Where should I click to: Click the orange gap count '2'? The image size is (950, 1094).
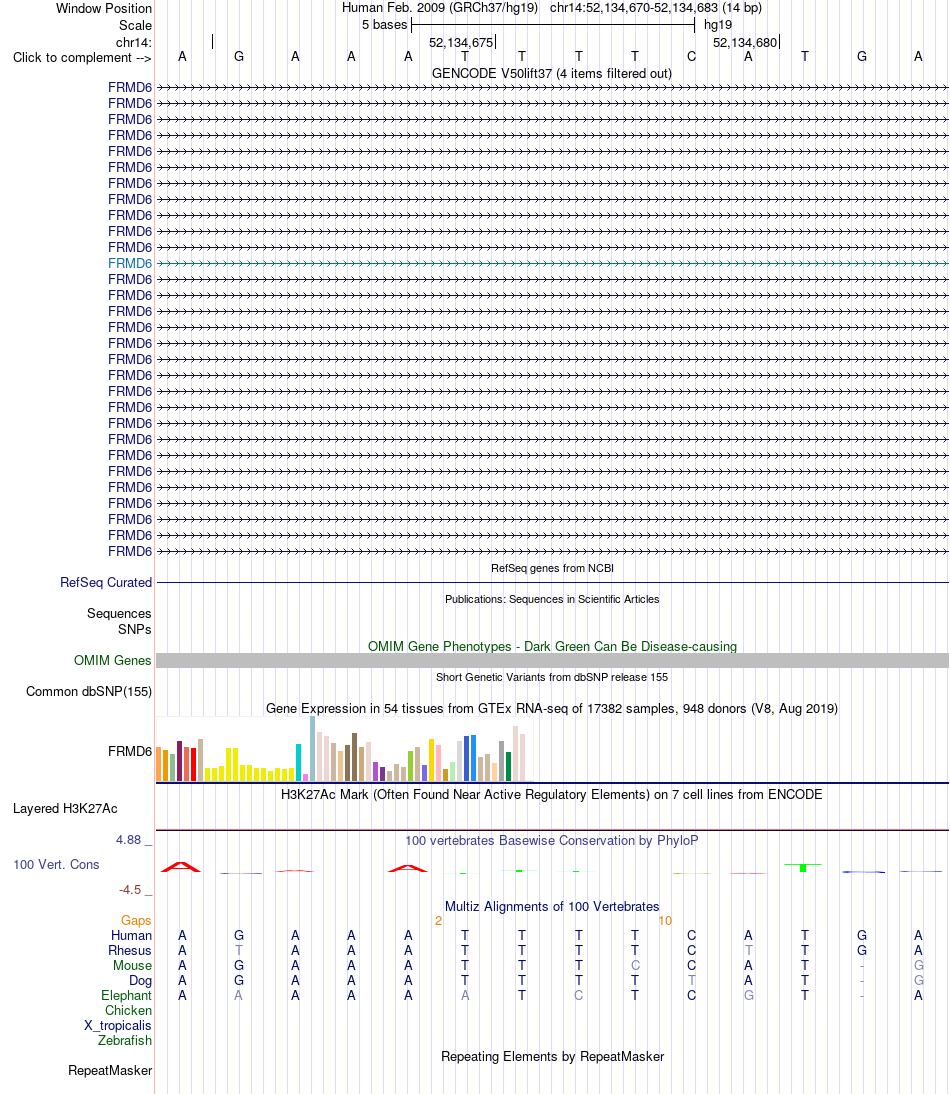coord(438,921)
